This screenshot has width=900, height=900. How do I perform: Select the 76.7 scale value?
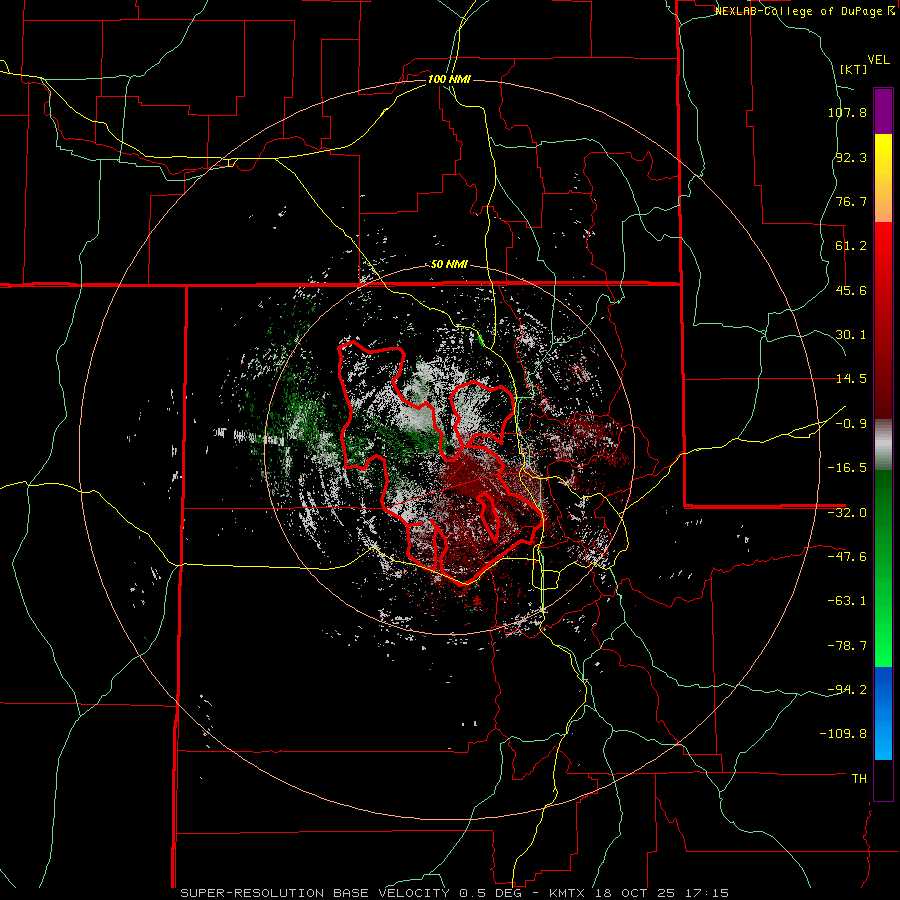[851, 201]
